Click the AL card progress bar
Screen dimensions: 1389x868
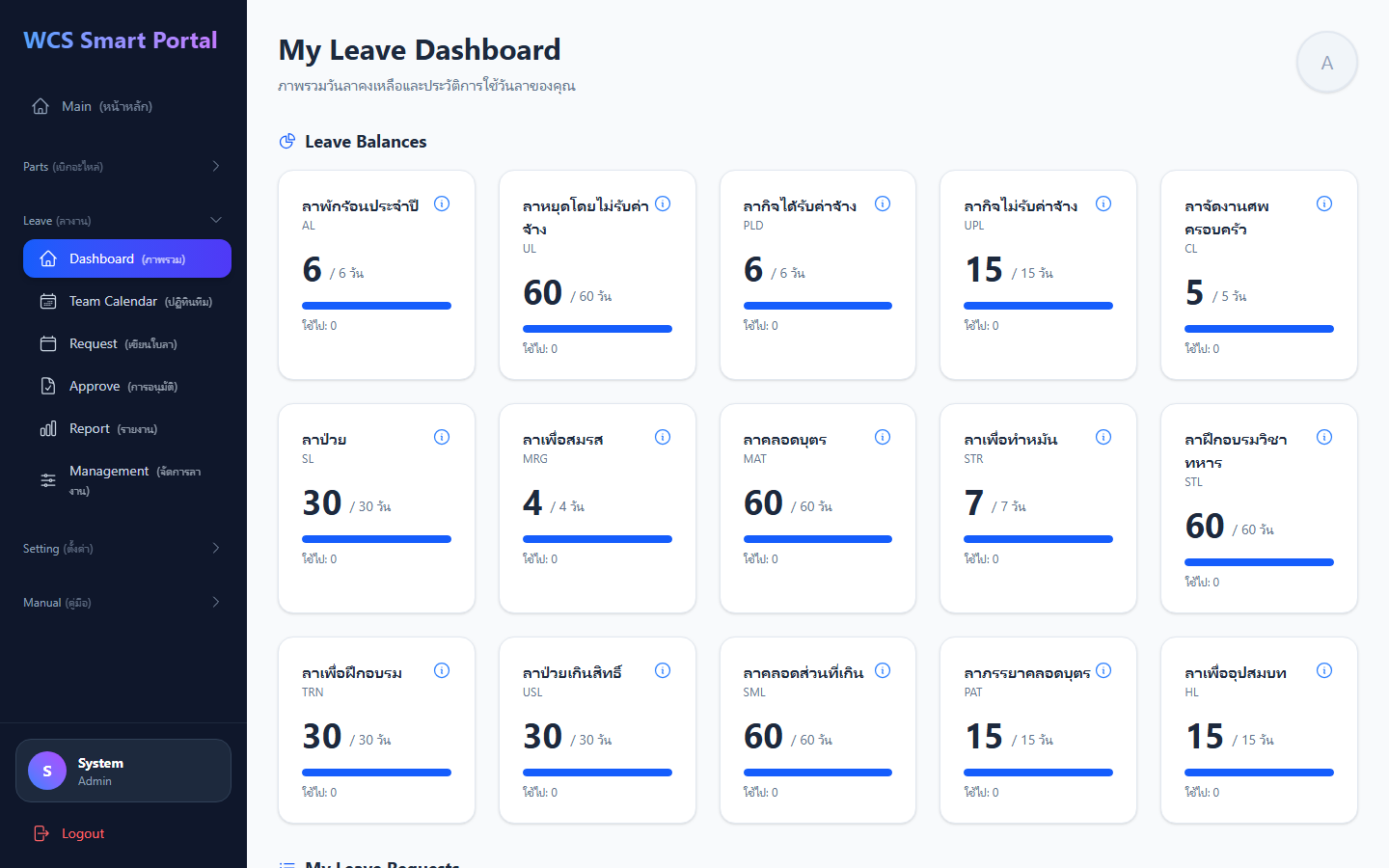377,306
